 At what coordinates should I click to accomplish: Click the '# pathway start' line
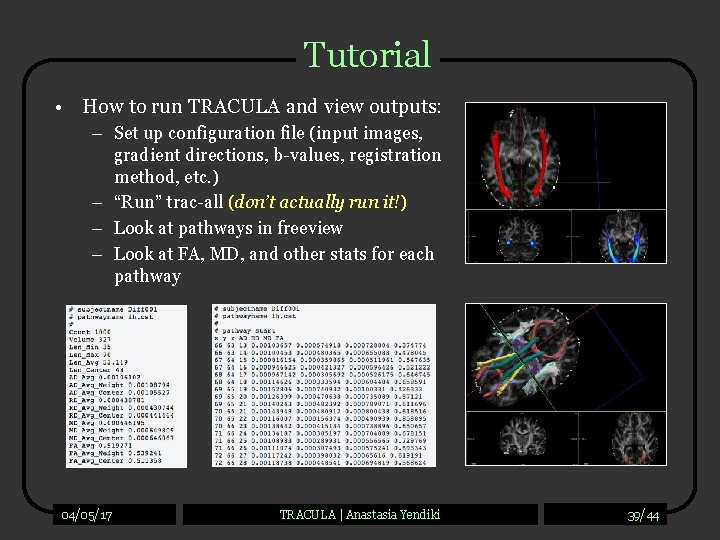245,331
